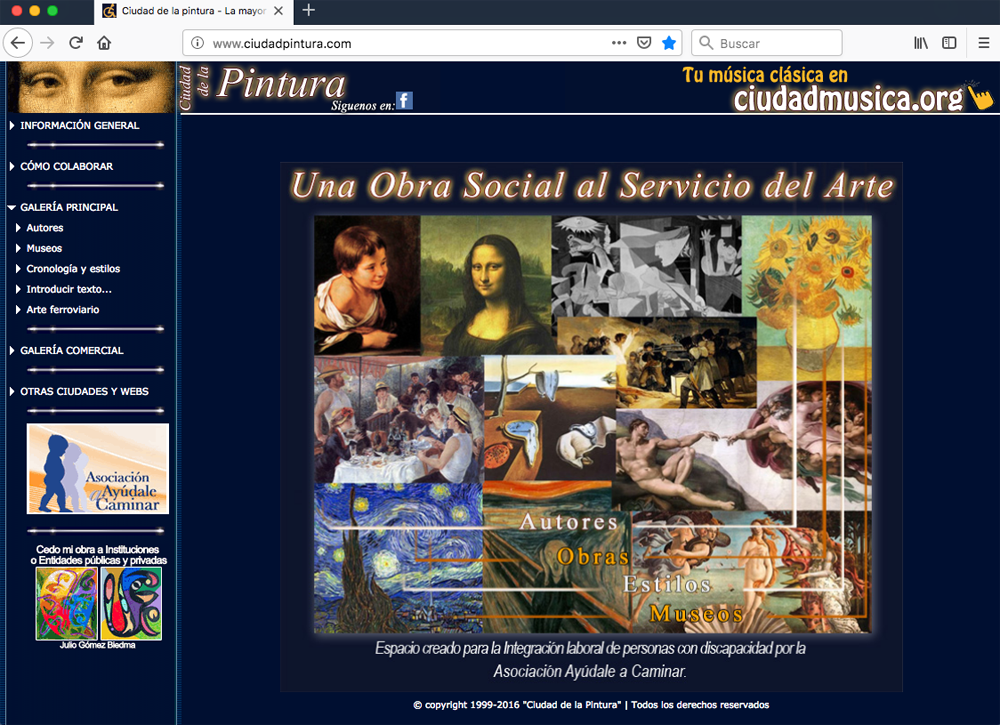
Task: Go to Autores in sidebar
Action: tap(45, 228)
